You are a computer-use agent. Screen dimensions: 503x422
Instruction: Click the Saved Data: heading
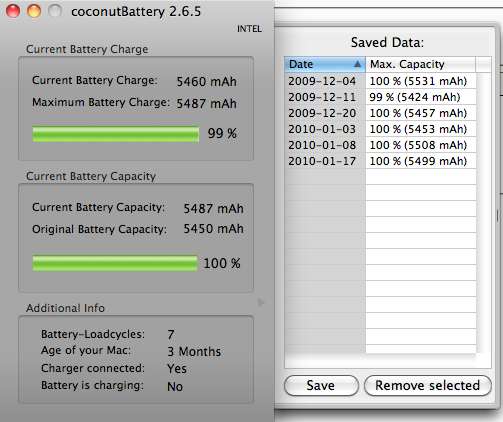click(x=387, y=43)
